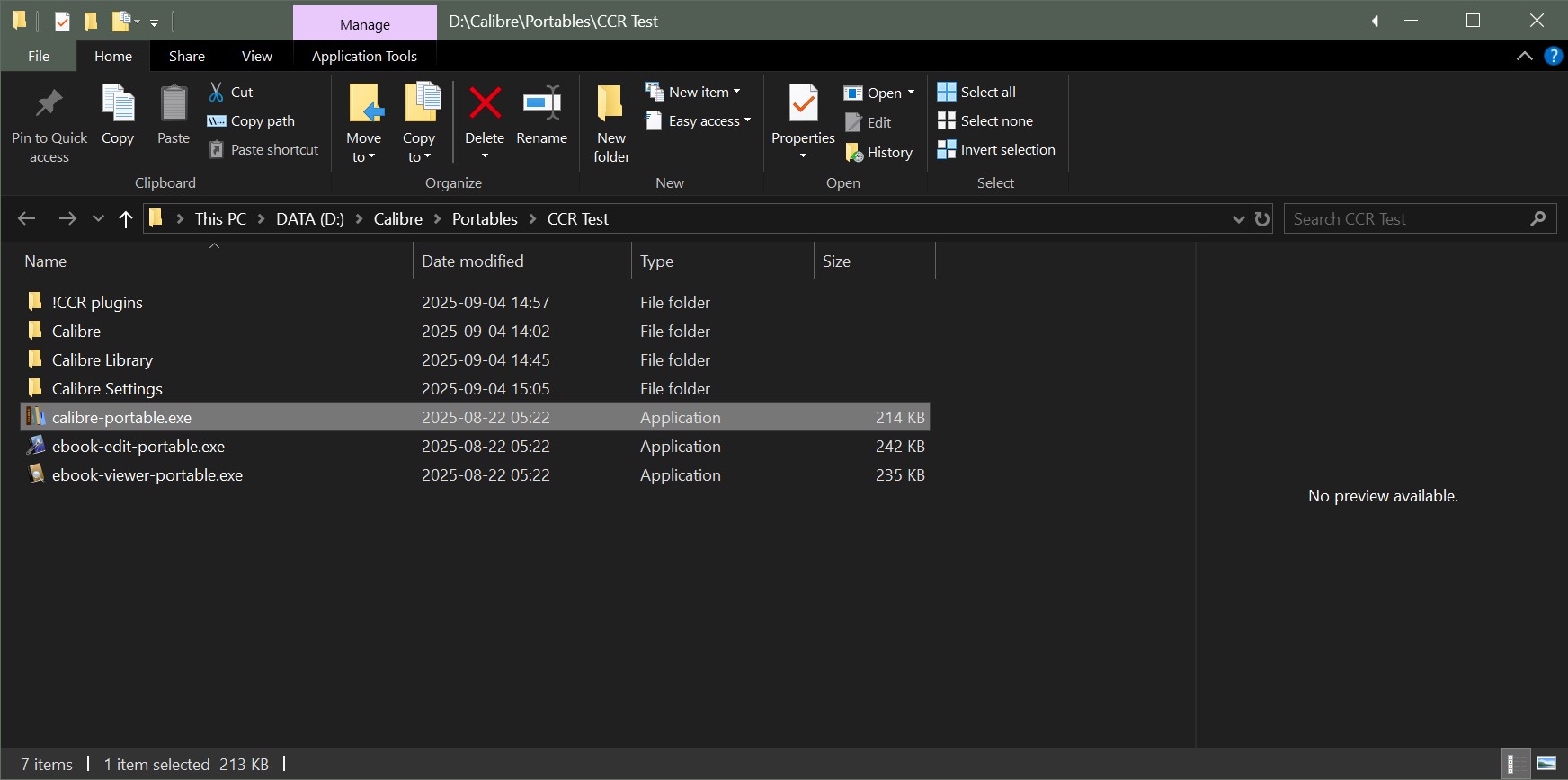Click the Rename icon

[x=542, y=102]
